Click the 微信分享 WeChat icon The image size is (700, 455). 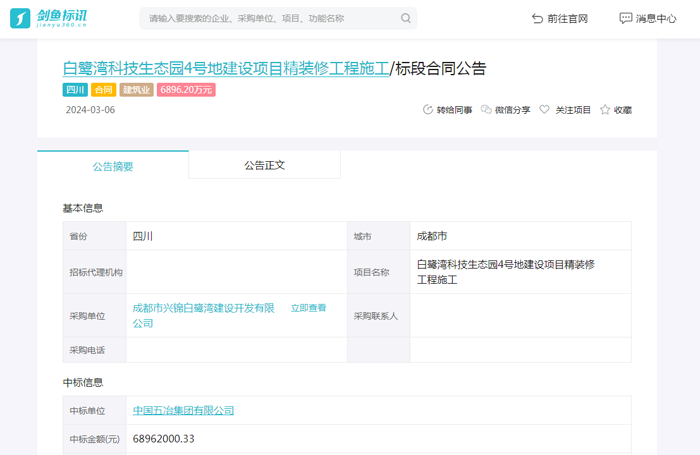tap(486, 109)
